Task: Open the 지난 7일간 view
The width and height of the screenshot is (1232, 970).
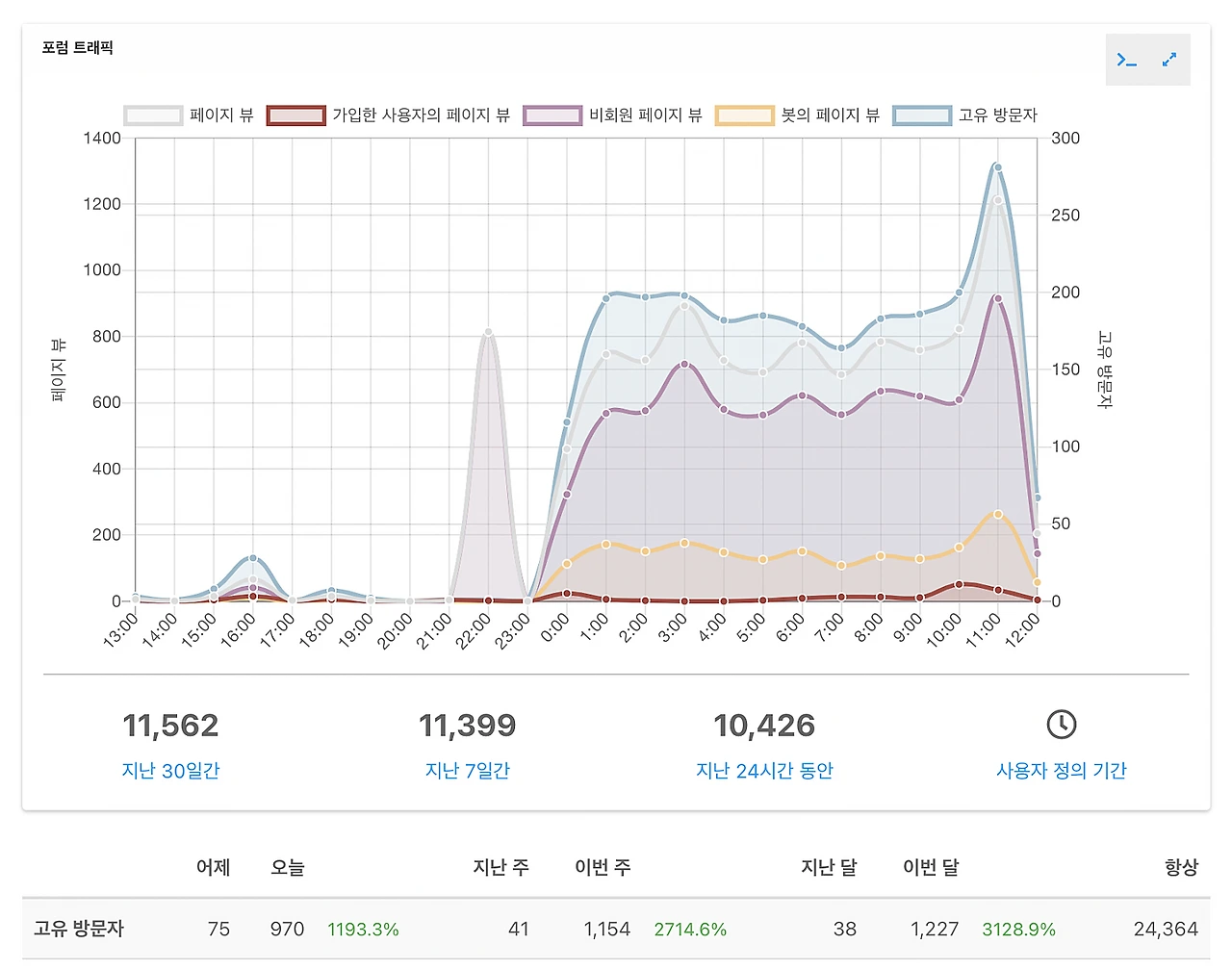Action: [467, 770]
